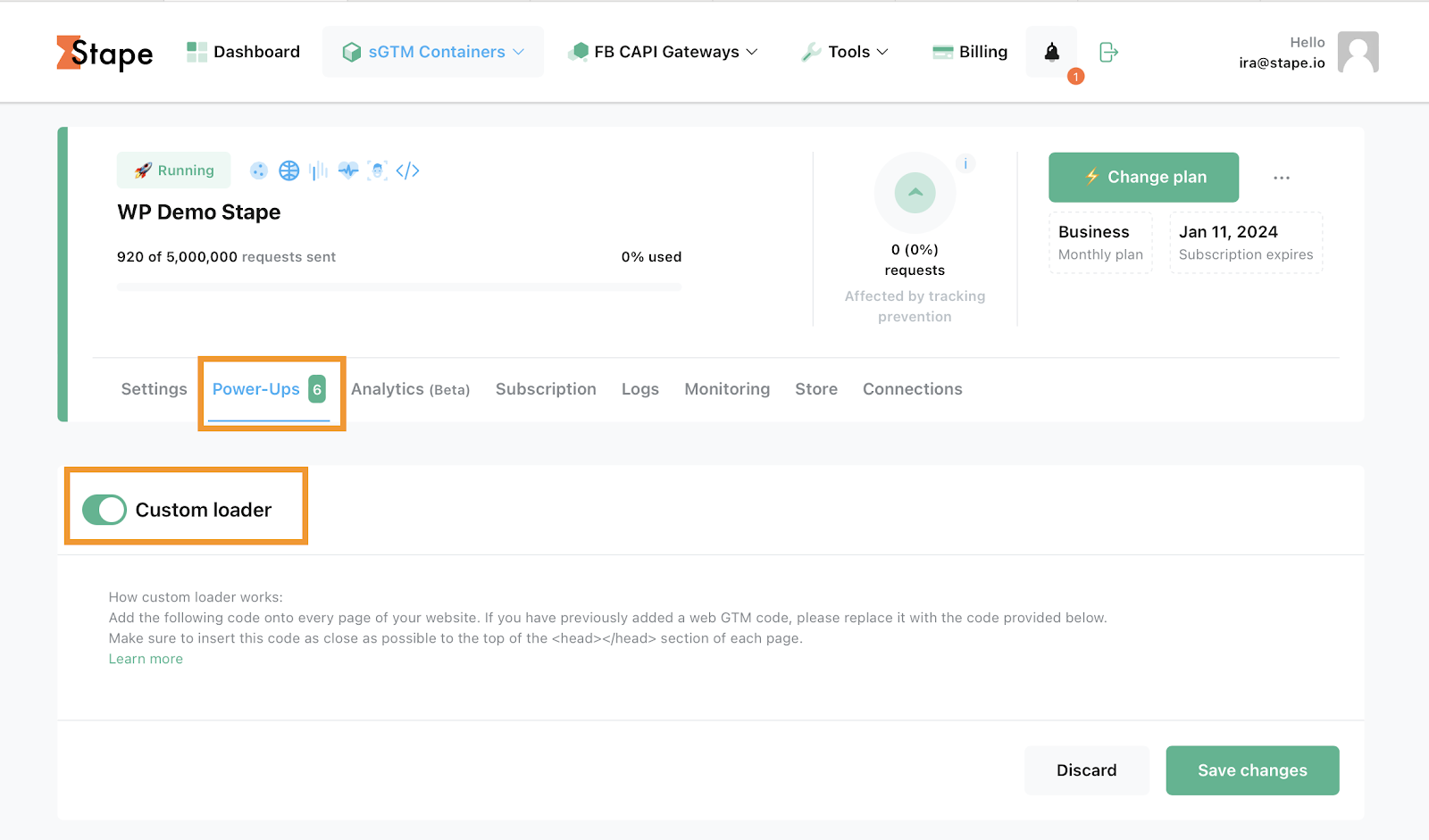Select the code </> icon next to Running
The image size is (1429, 840).
point(408,170)
